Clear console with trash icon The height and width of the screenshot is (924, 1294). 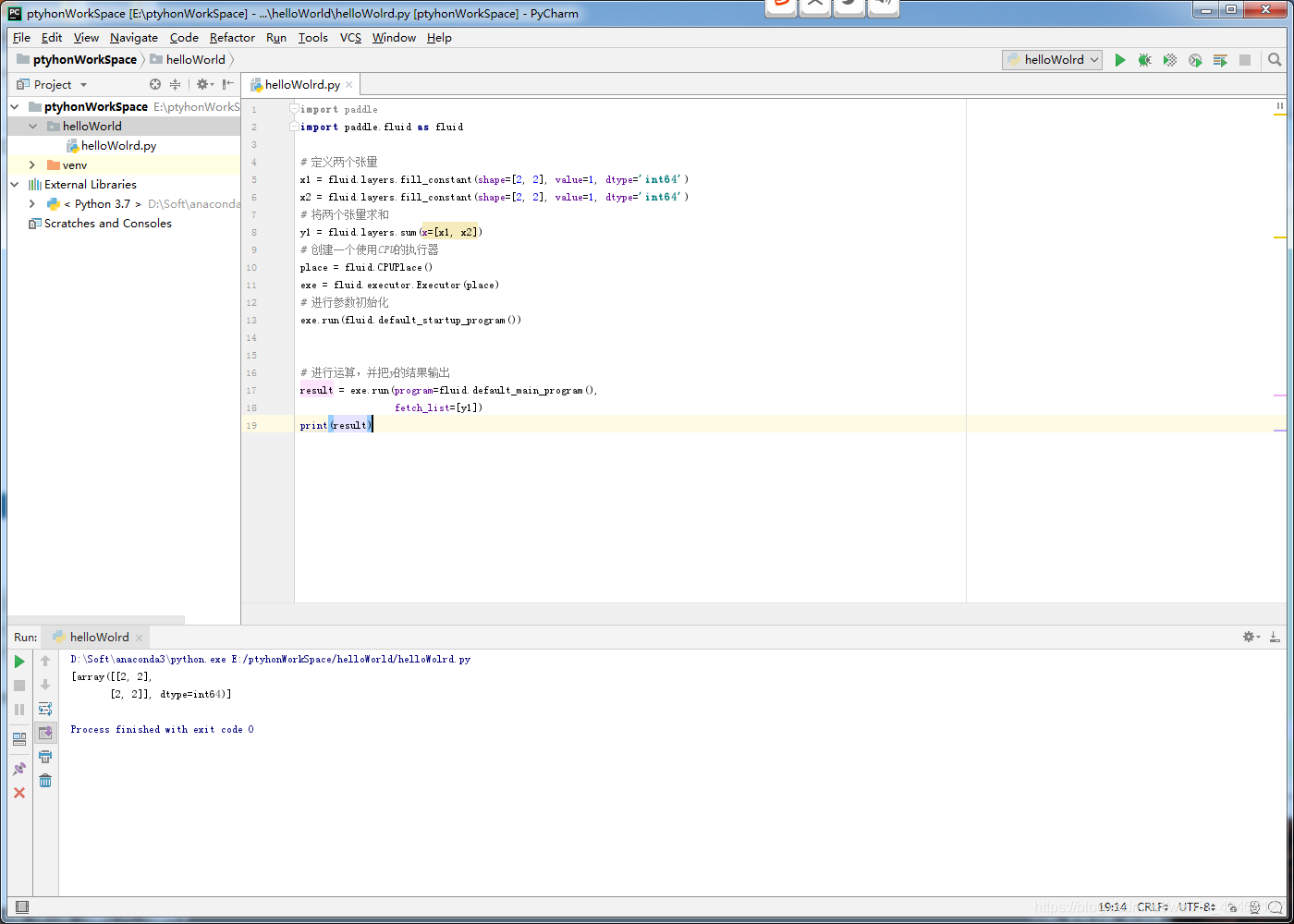45,781
